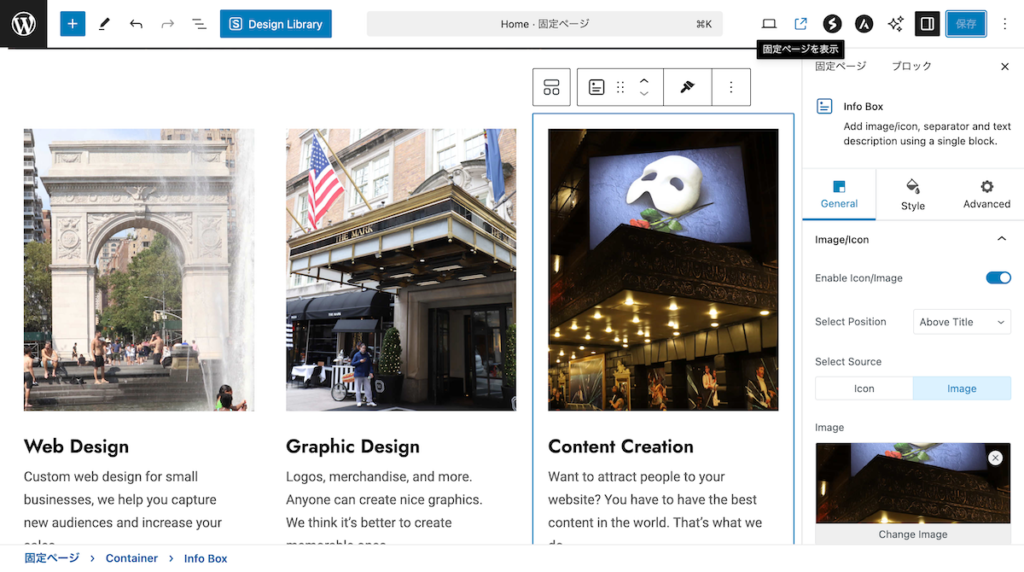Screen dimensions: 1024x572
Task: Click the Astra settings icon
Action: pos(864,24)
